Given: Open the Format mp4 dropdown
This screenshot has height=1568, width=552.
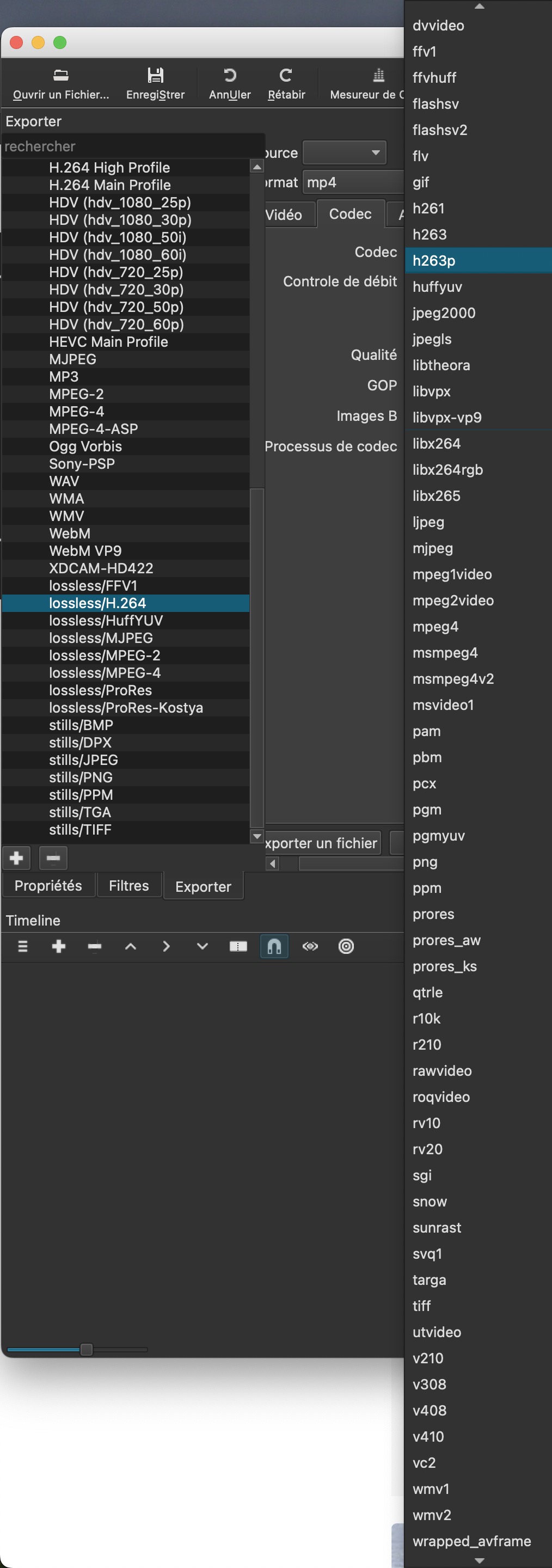Looking at the screenshot, I should tap(353, 182).
